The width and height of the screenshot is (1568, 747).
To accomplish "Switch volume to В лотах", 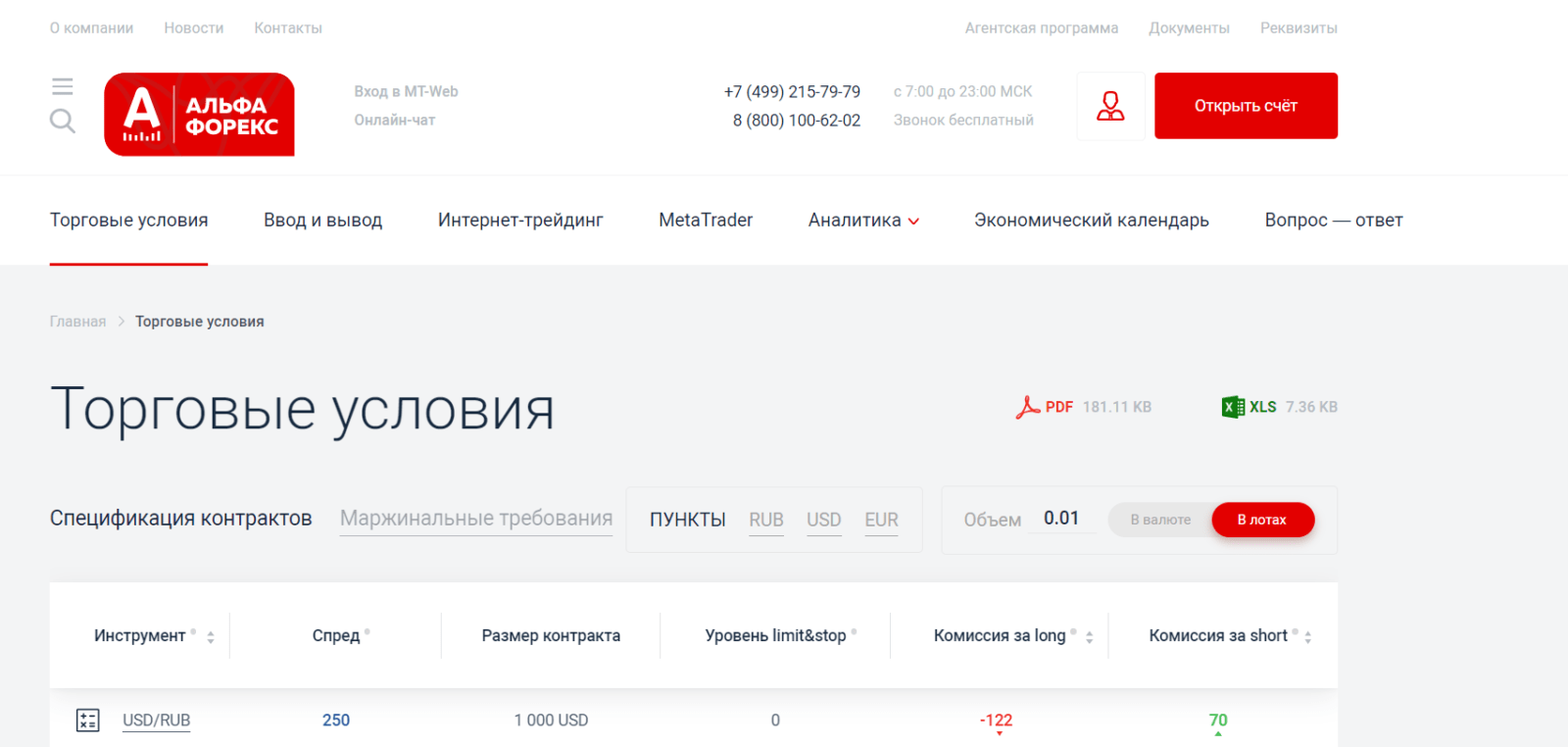I will pos(1262,520).
